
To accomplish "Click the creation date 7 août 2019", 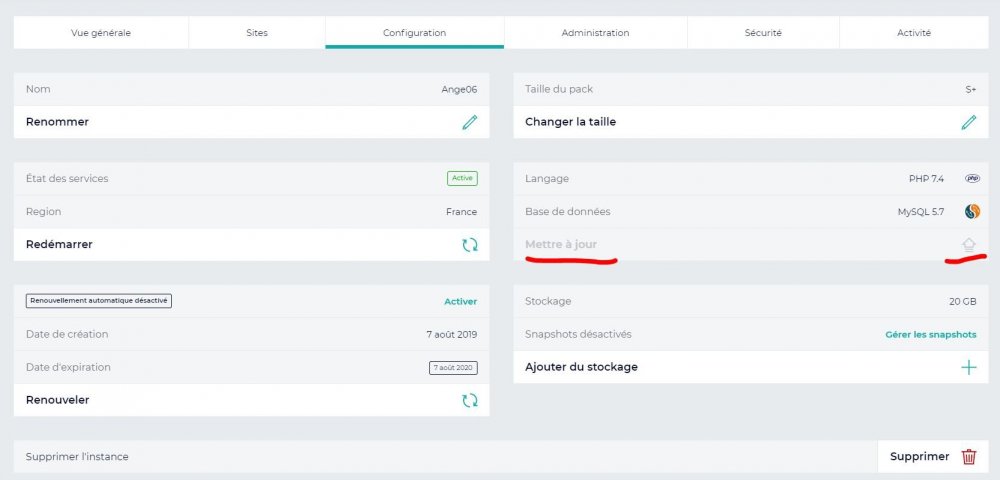I will point(452,334).
